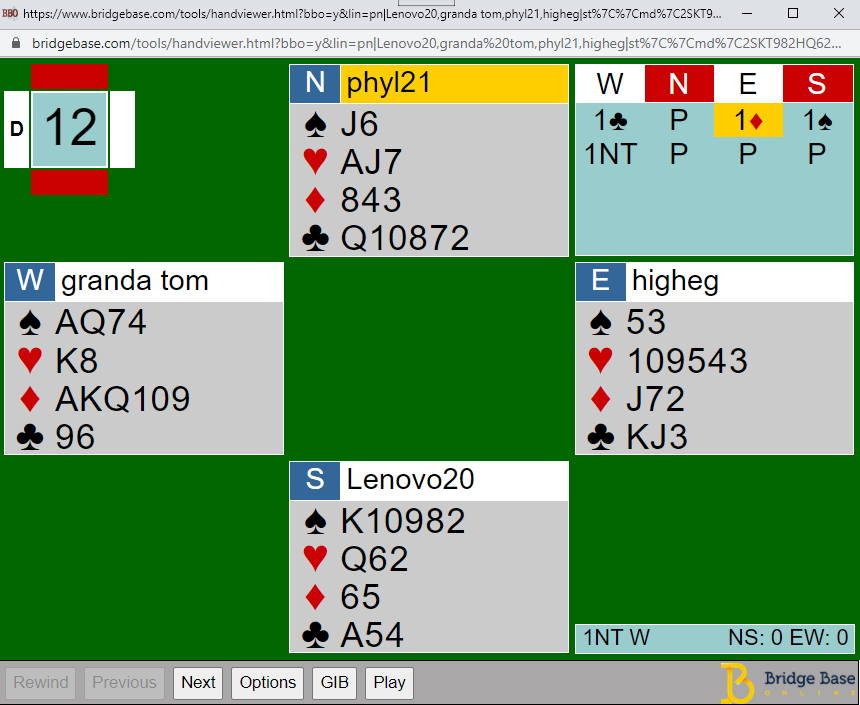Click the GIB analysis button

coord(335,683)
